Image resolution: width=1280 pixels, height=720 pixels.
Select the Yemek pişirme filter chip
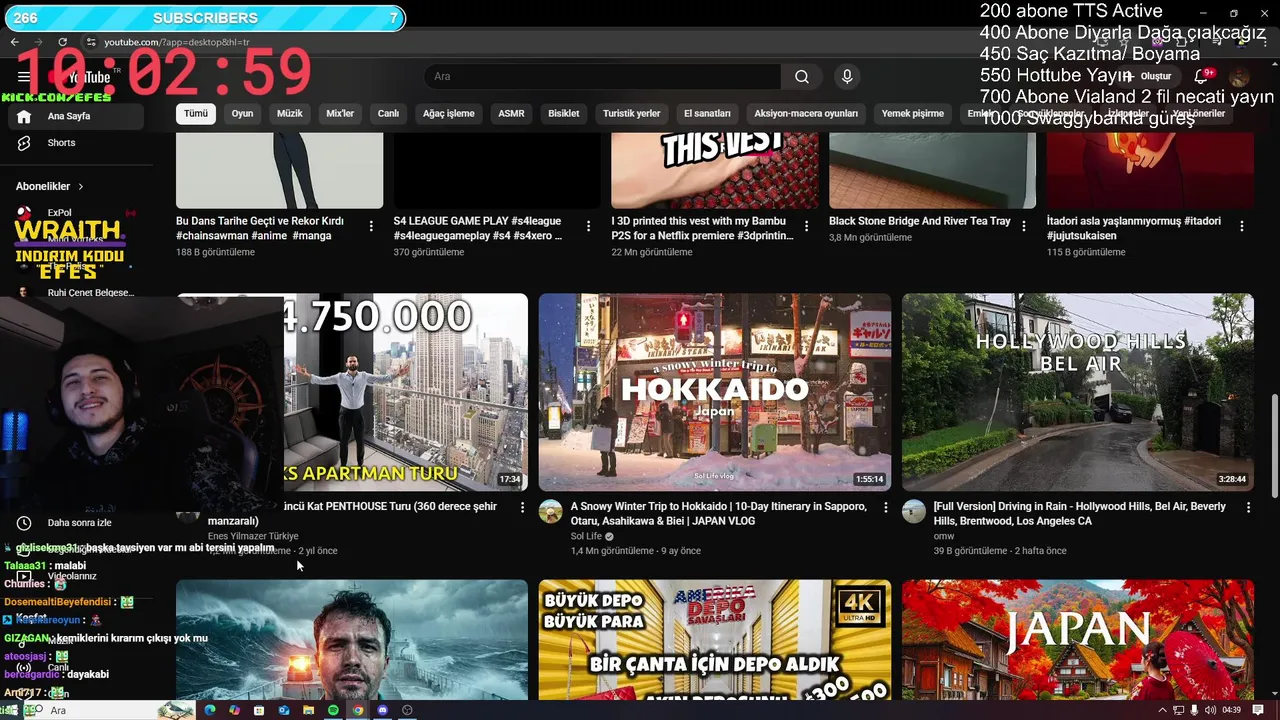pyautogui.click(x=913, y=114)
